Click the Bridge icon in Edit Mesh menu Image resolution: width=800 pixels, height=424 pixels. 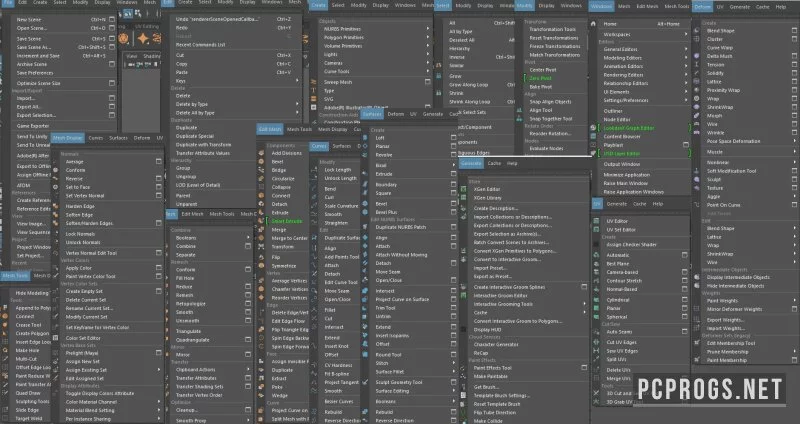pos(261,170)
